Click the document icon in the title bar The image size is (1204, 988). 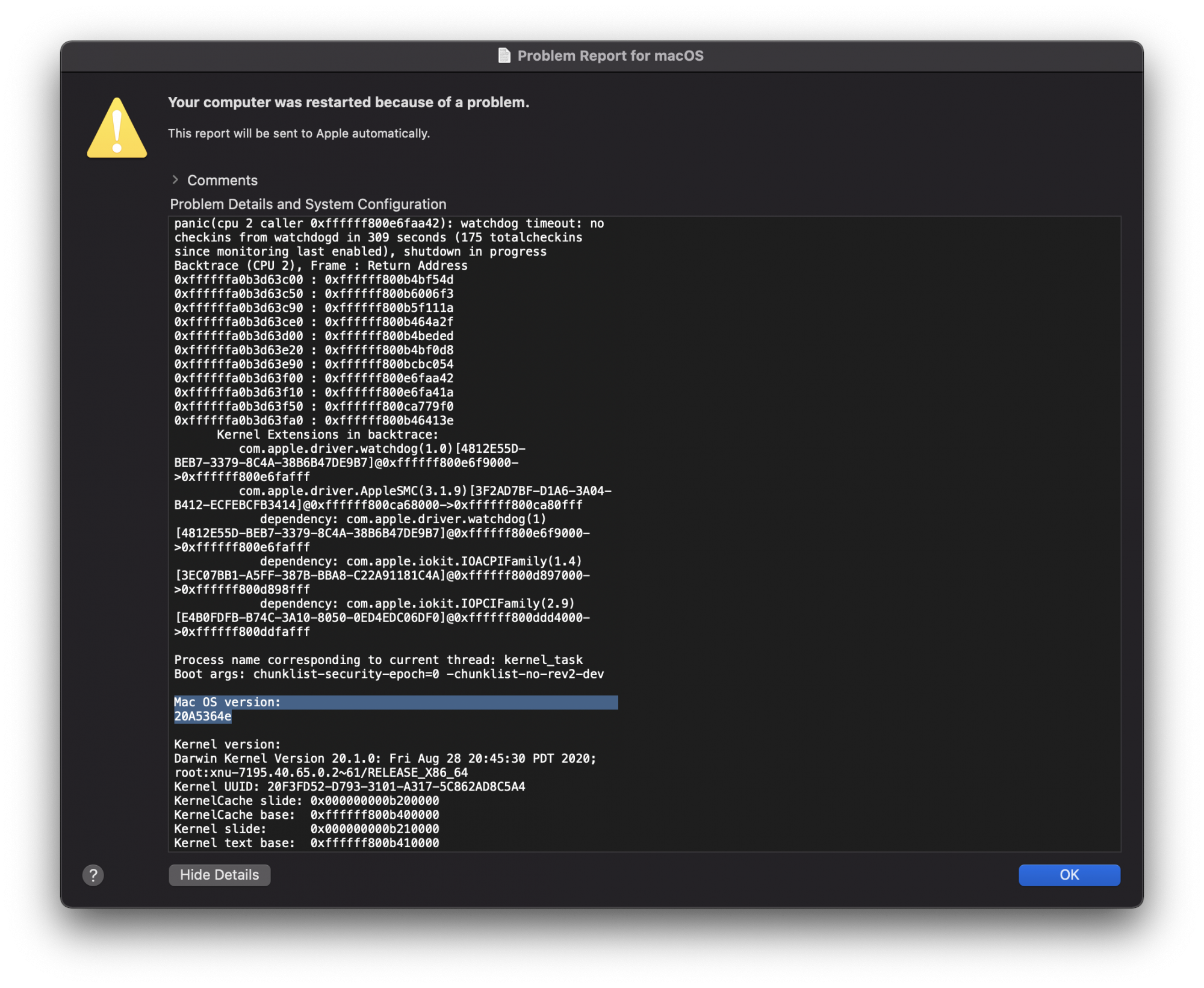pyautogui.click(x=504, y=55)
